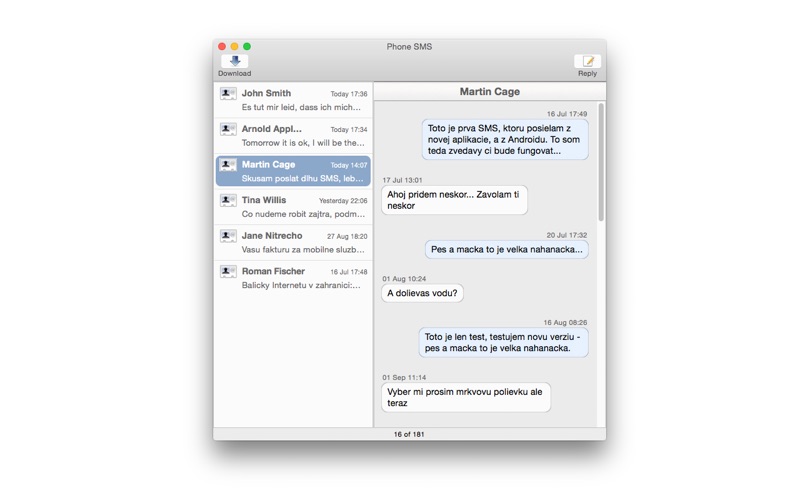Click the Download label text
Screen dimensions: 800x500
(235, 73)
